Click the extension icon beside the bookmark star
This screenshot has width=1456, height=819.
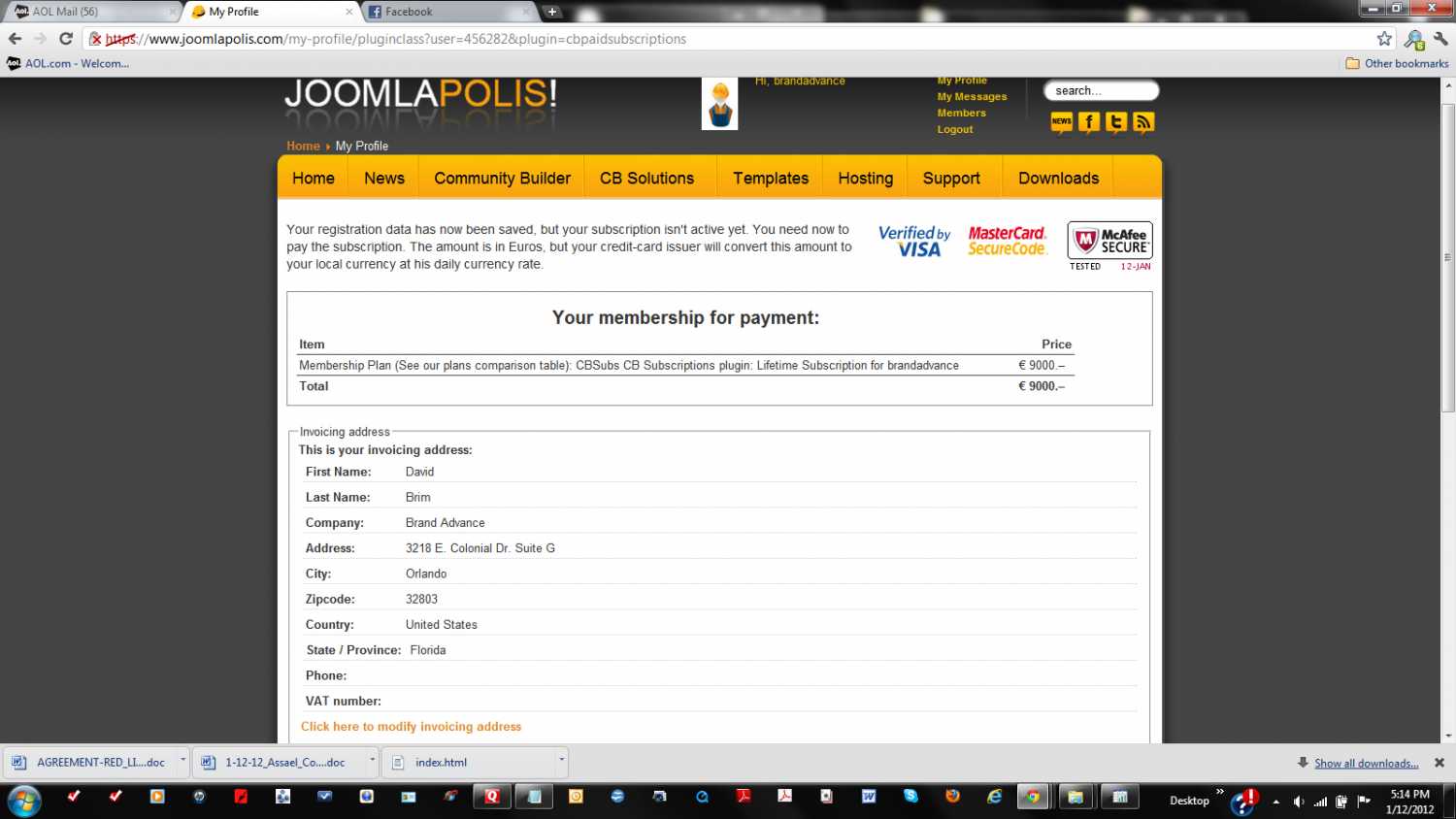click(x=1414, y=40)
